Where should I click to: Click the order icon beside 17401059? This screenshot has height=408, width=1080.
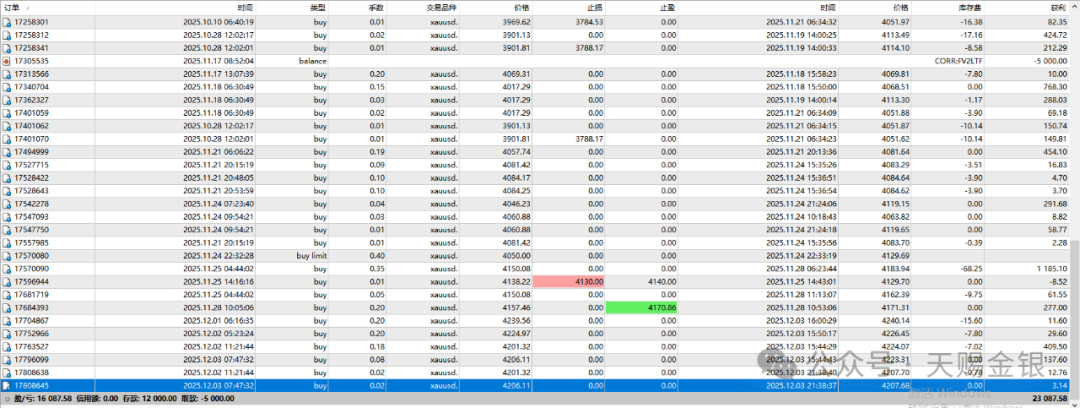pos(7,113)
